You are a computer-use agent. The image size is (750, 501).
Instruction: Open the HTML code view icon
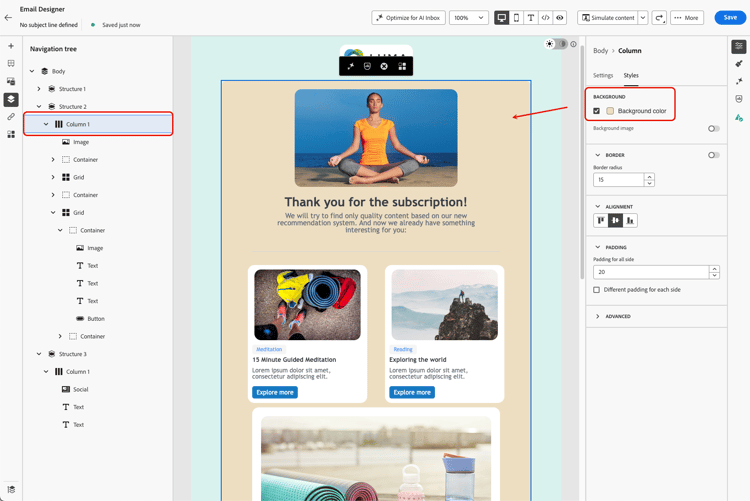[x=545, y=18]
